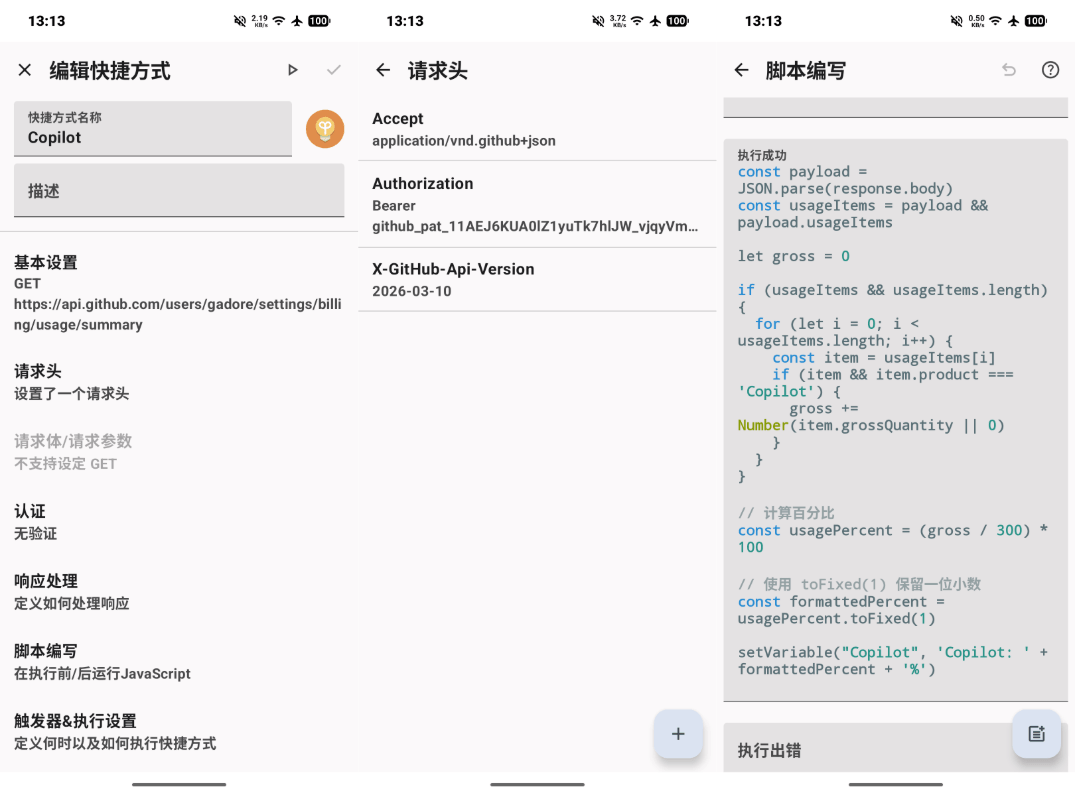Edit the Accept header entry
The height and width of the screenshot is (793, 1075).
537,129
